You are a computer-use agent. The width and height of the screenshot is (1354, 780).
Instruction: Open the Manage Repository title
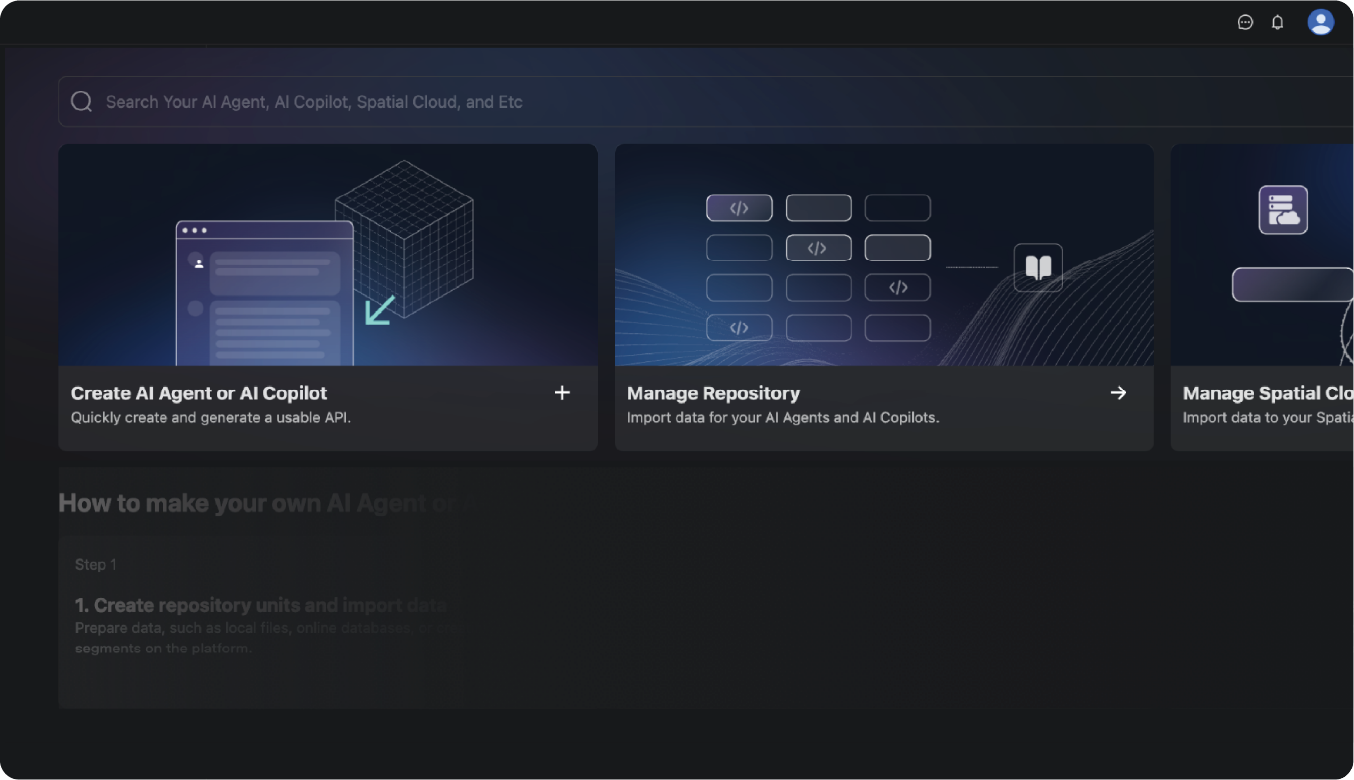[713, 394]
